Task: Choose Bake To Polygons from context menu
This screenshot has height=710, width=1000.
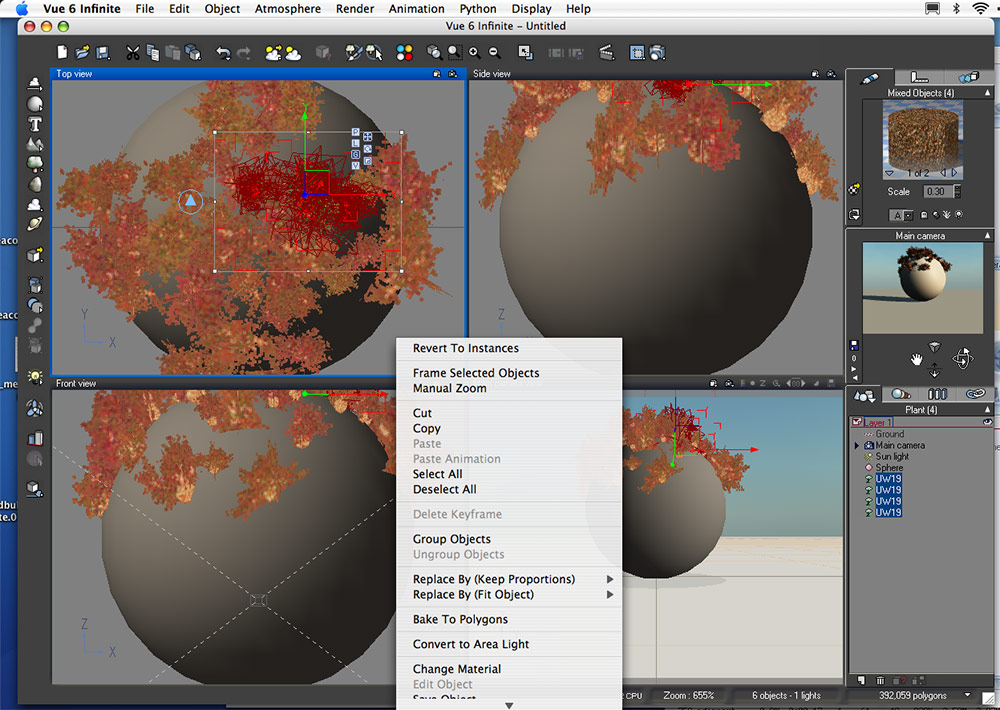Action: pos(460,619)
